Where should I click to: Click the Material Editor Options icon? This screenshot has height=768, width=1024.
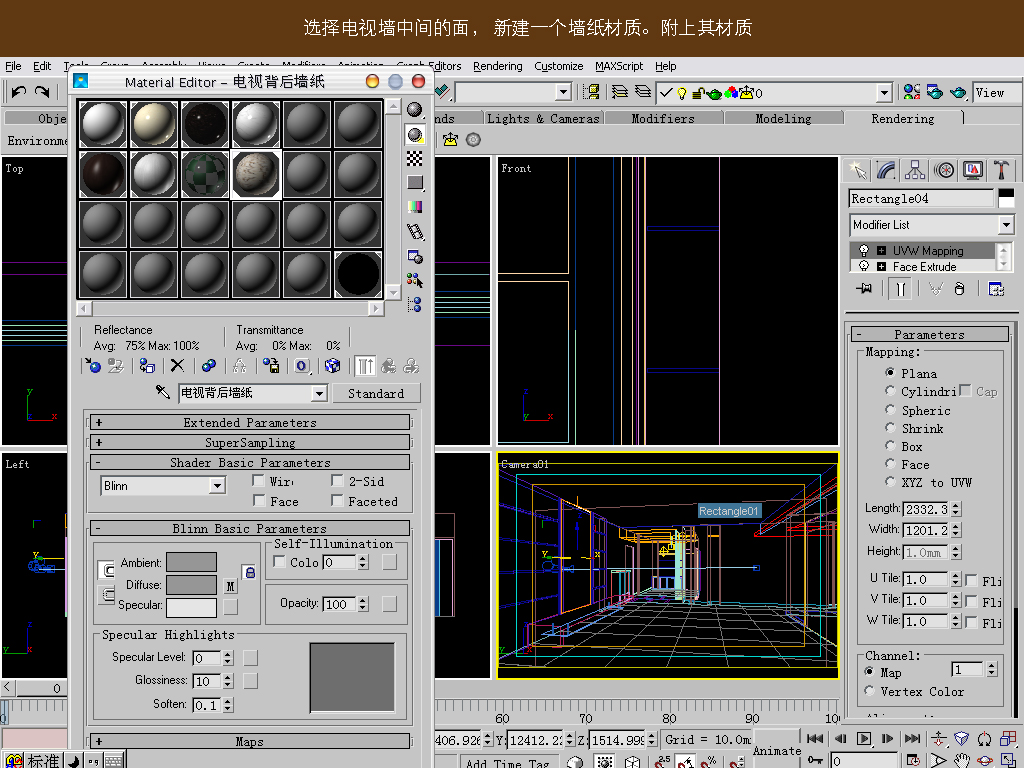[415, 256]
